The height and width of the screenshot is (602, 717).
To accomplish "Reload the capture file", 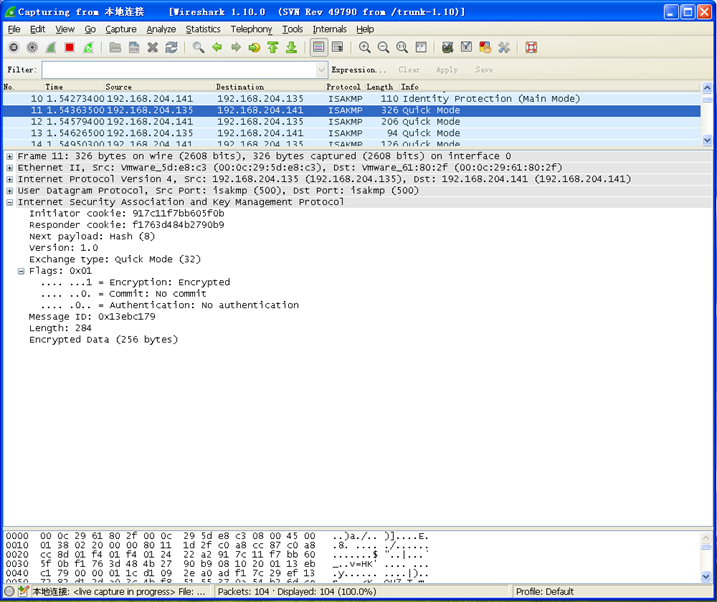I will [x=171, y=47].
